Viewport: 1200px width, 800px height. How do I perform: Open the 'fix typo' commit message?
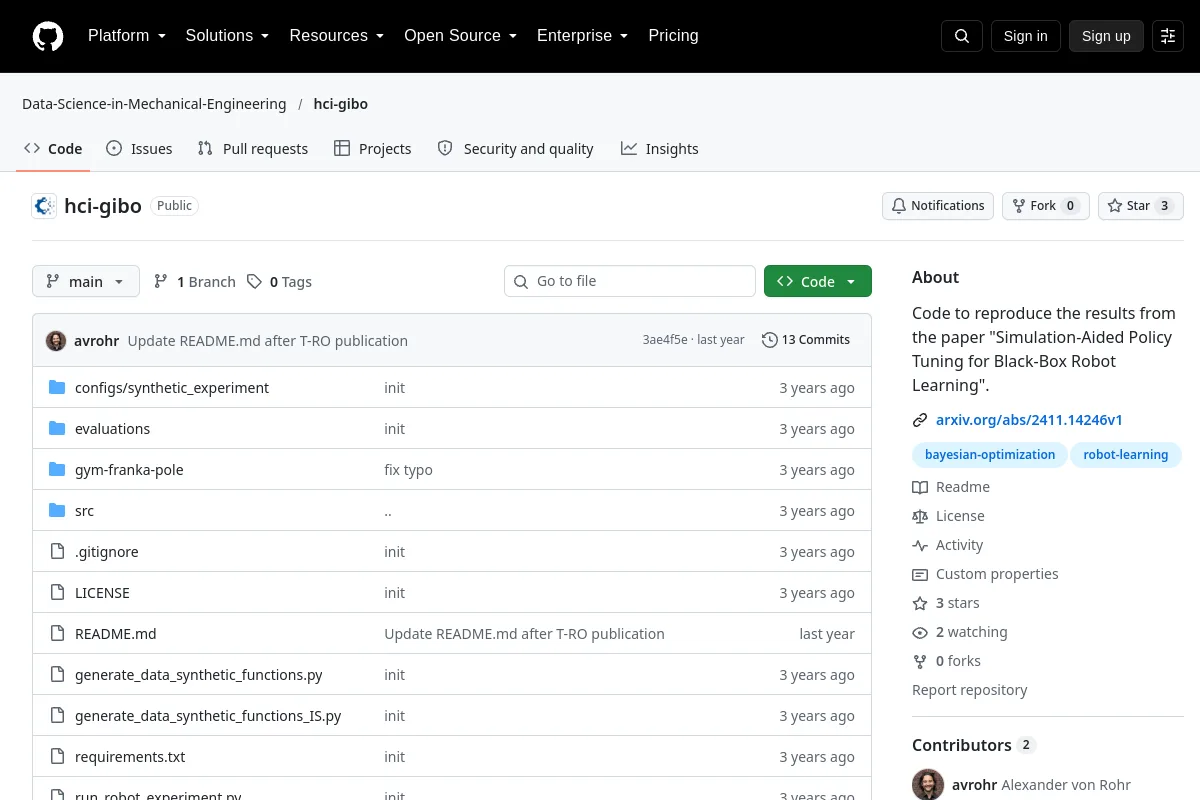[409, 470]
